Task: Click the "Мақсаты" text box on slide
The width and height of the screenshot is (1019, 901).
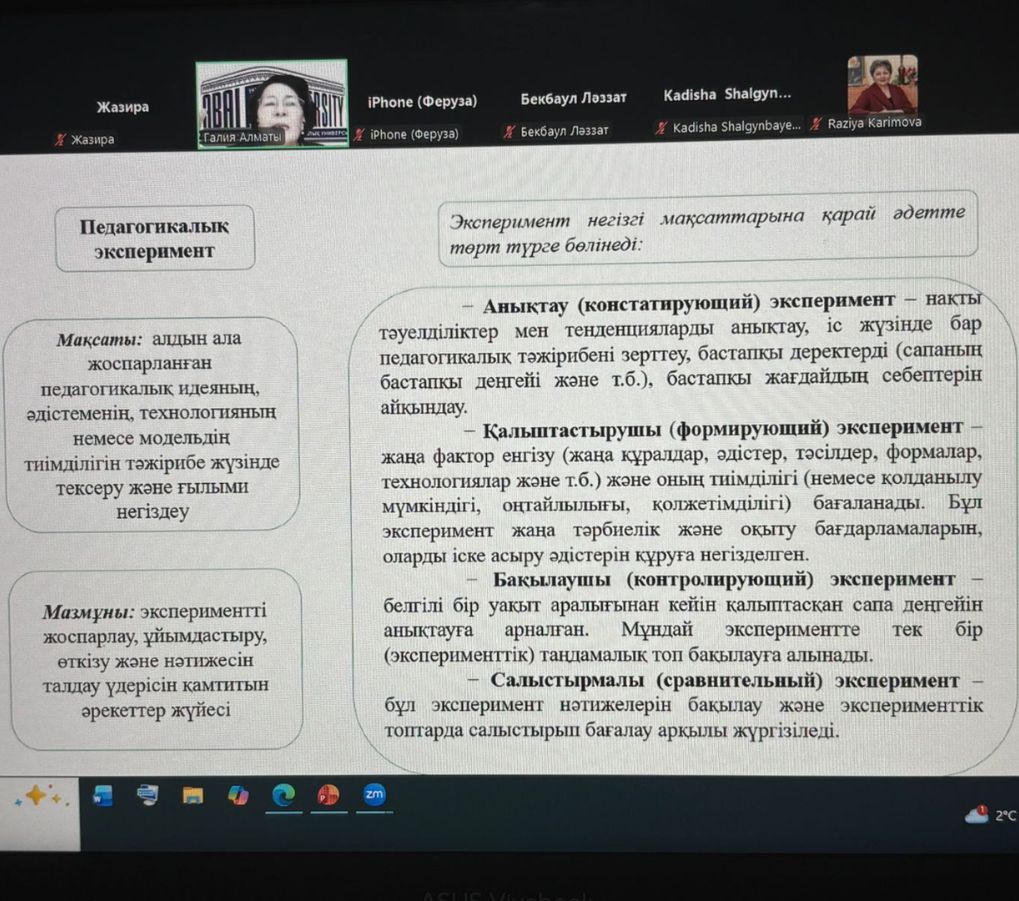Action: pos(153,424)
